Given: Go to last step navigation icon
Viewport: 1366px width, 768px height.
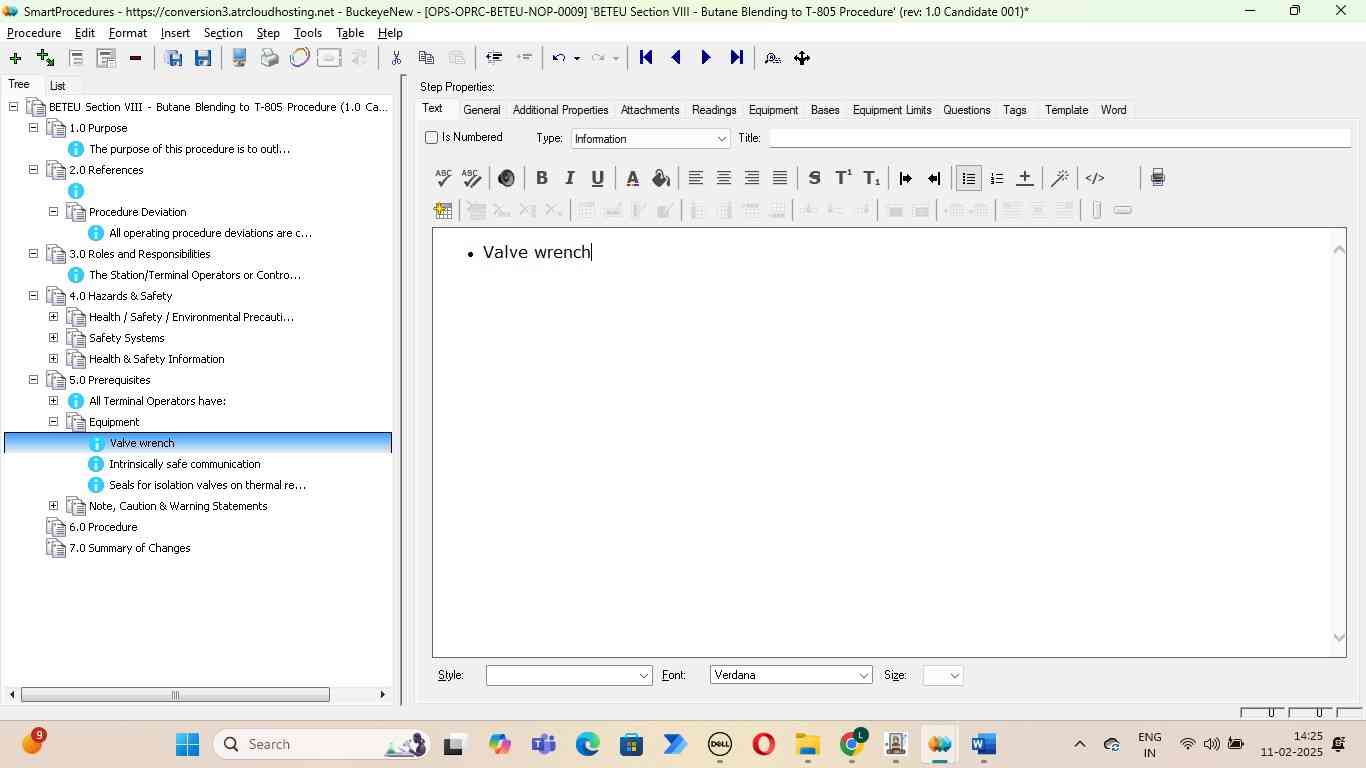Looking at the screenshot, I should pyautogui.click(x=736, y=58).
